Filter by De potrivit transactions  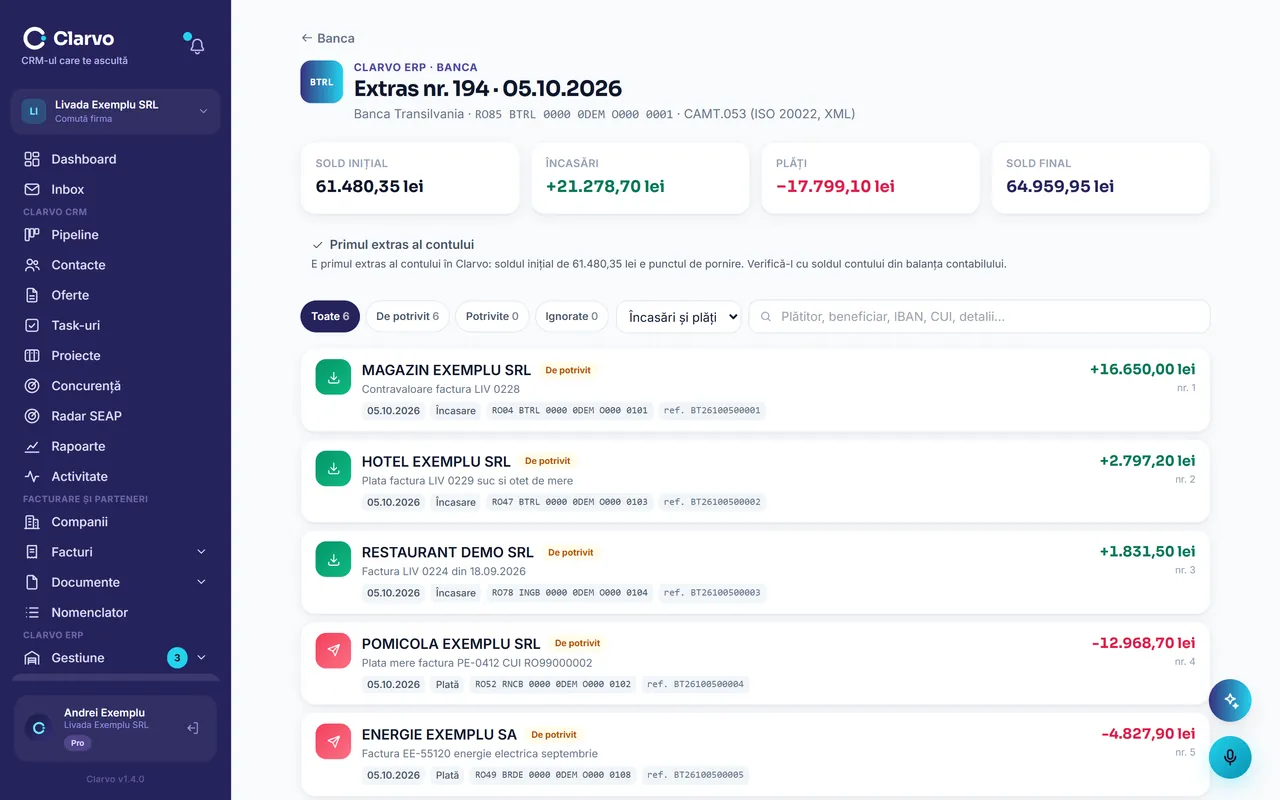pos(407,316)
